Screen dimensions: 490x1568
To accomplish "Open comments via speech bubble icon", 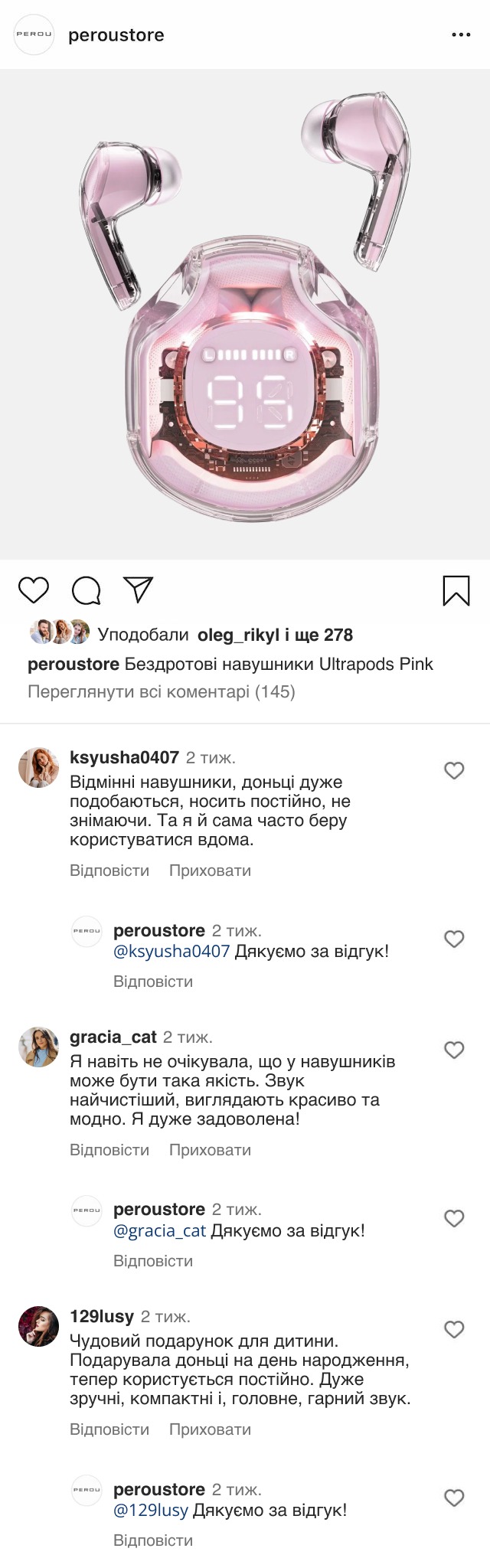I will pyautogui.click(x=86, y=590).
